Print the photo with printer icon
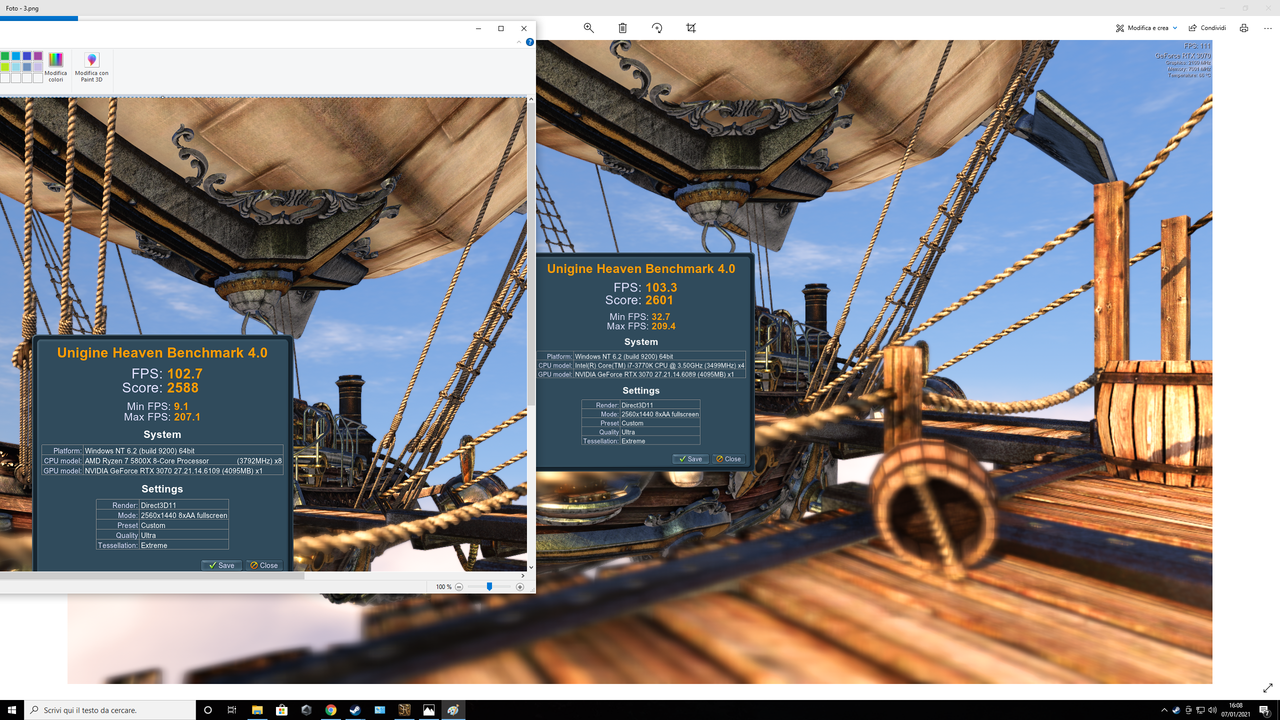Image resolution: width=1280 pixels, height=720 pixels. (x=1244, y=28)
